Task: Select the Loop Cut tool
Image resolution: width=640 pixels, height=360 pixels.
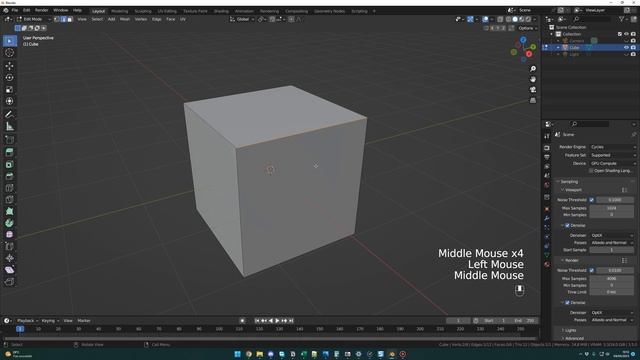Action: tap(10, 188)
